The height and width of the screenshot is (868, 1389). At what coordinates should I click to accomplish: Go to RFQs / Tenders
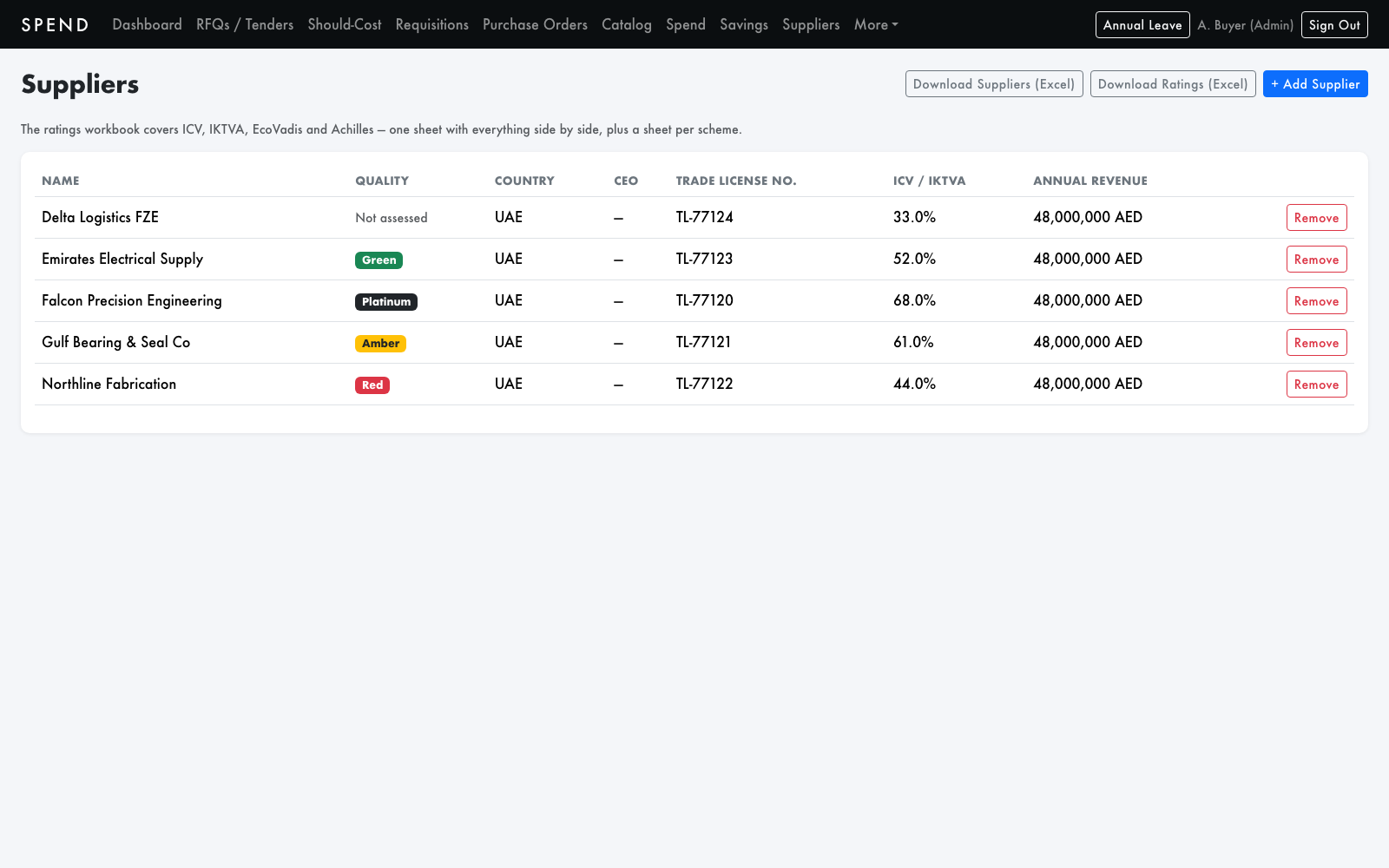245,24
